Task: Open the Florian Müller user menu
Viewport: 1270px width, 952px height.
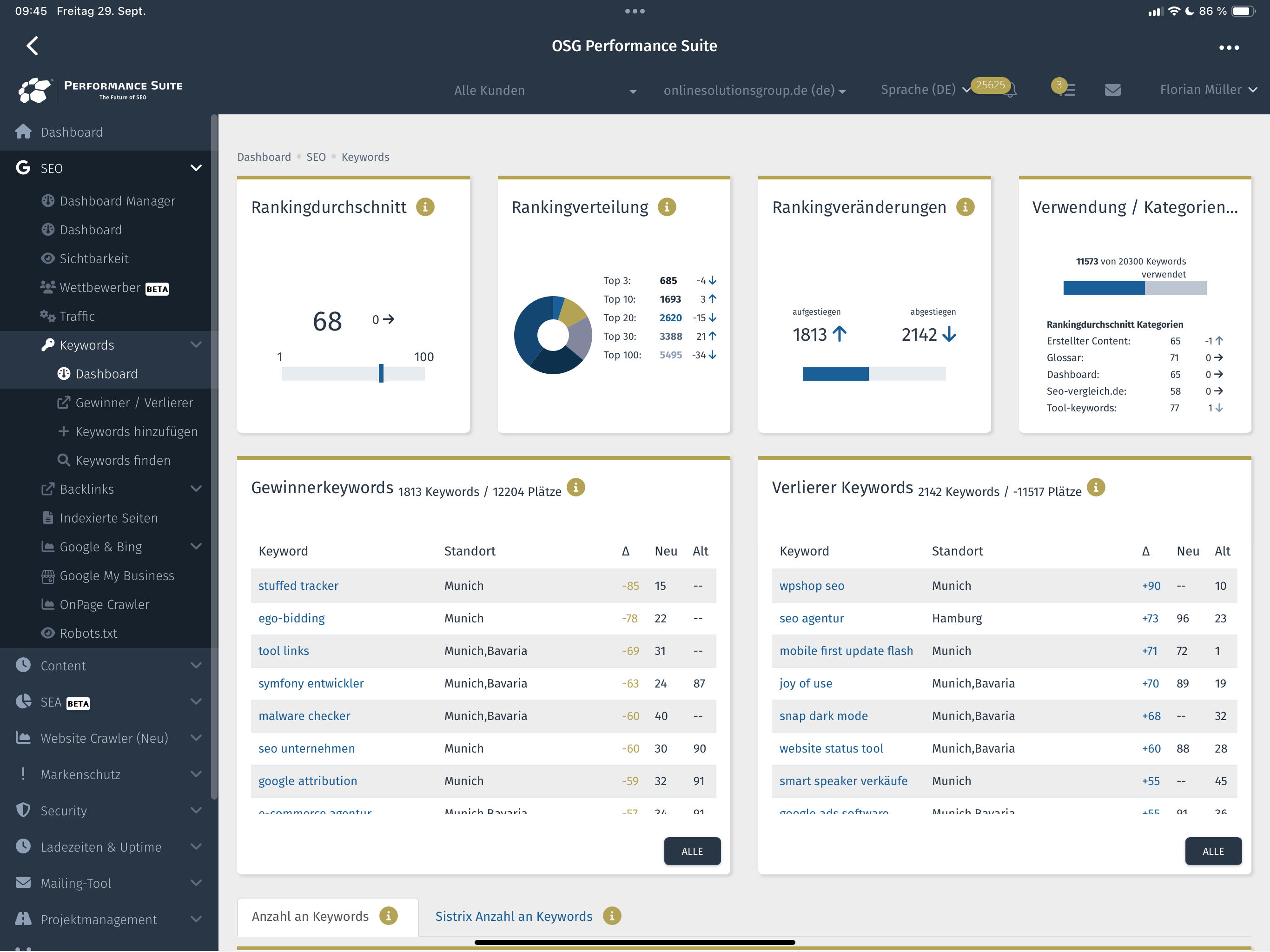Action: (1208, 90)
